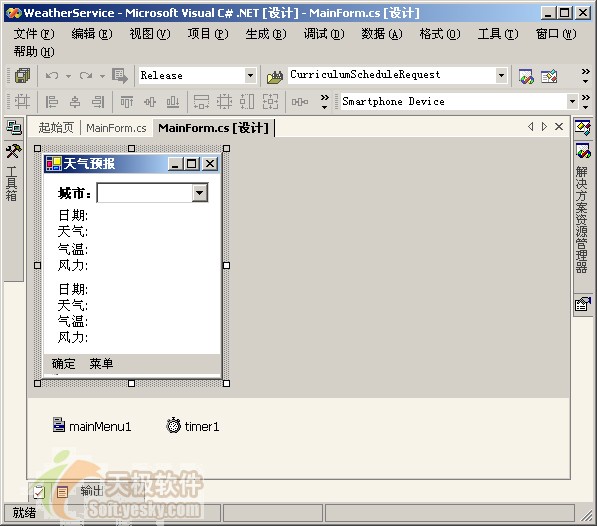Click the Align Lefts layout icon
597x526 pixels.
(x=51, y=102)
